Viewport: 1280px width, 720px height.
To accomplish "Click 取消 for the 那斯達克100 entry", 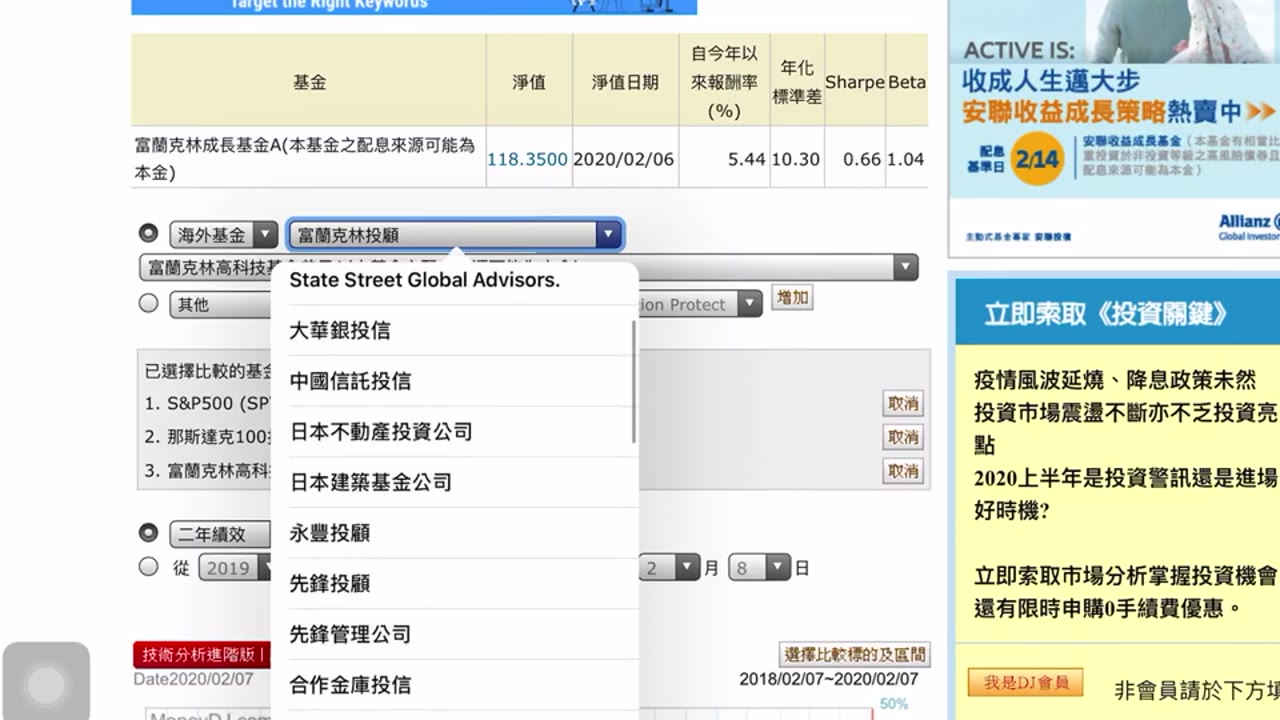I will click(903, 437).
